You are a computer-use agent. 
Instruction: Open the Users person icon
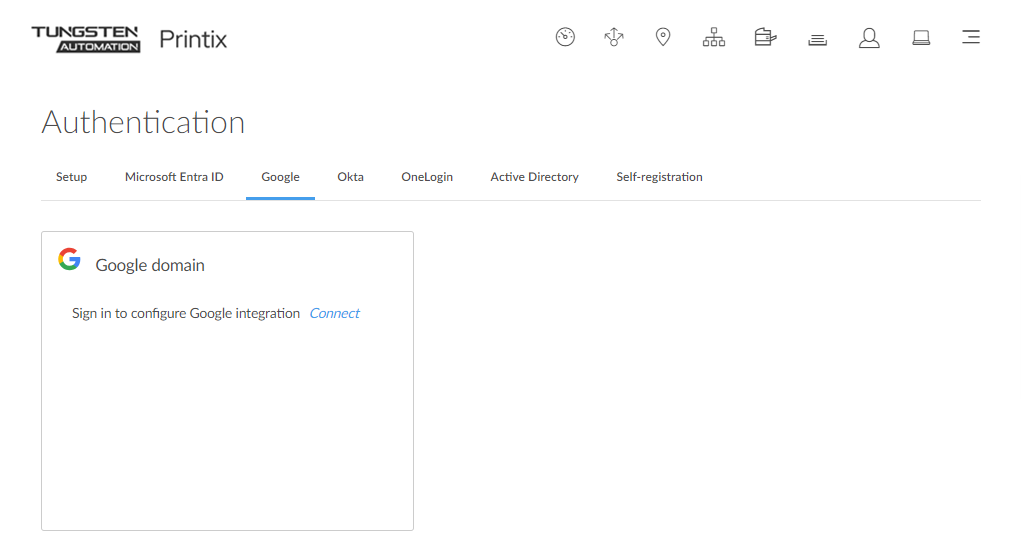[x=869, y=38]
